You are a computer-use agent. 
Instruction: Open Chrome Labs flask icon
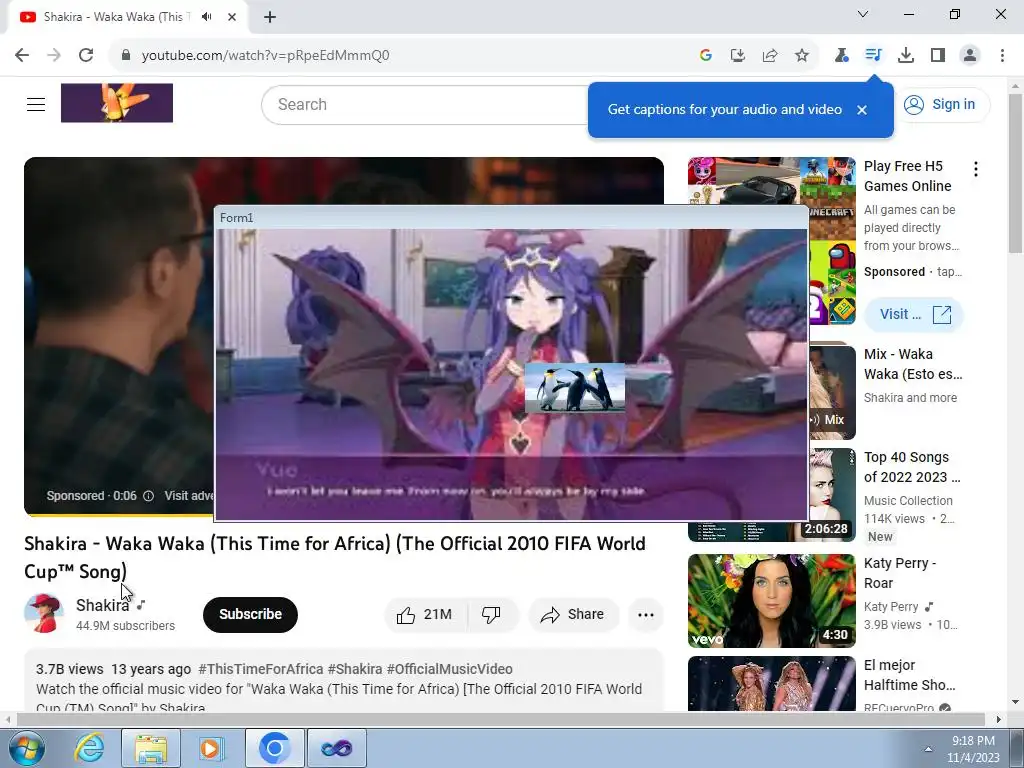[x=841, y=55]
